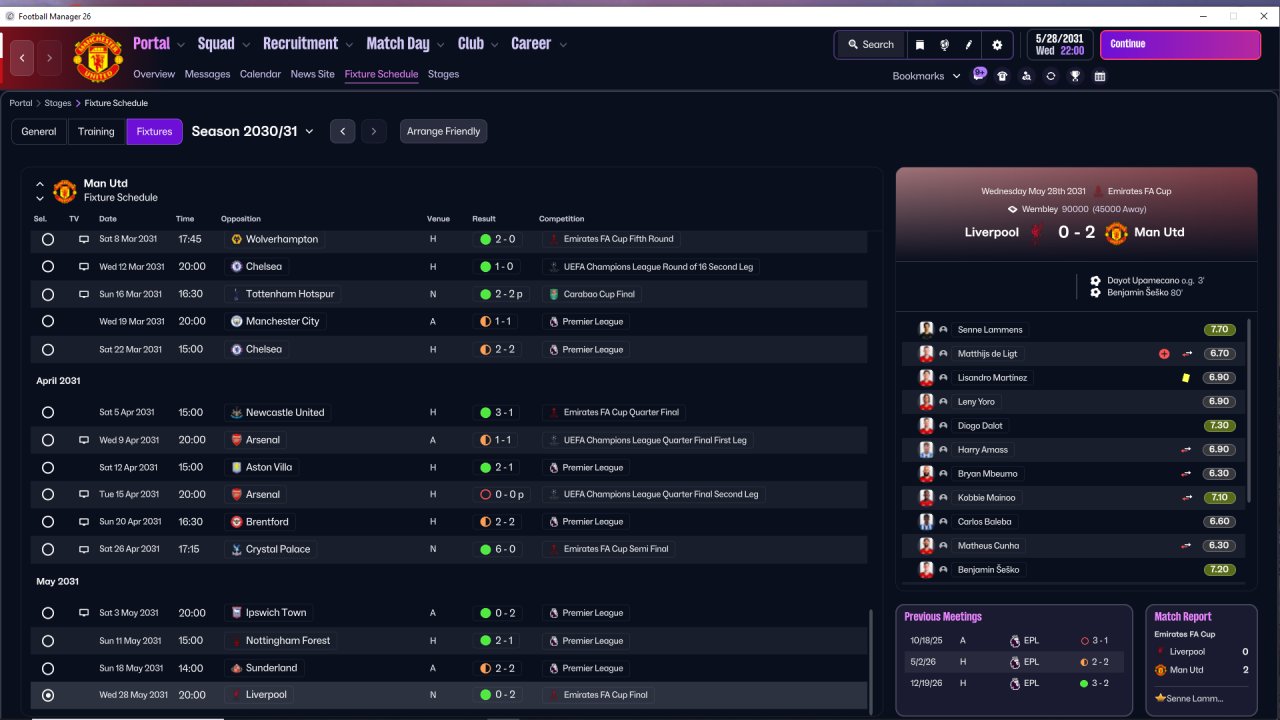Screen dimensions: 1280x720
Task: Select the Brentford fixture radio button
Action: point(48,522)
